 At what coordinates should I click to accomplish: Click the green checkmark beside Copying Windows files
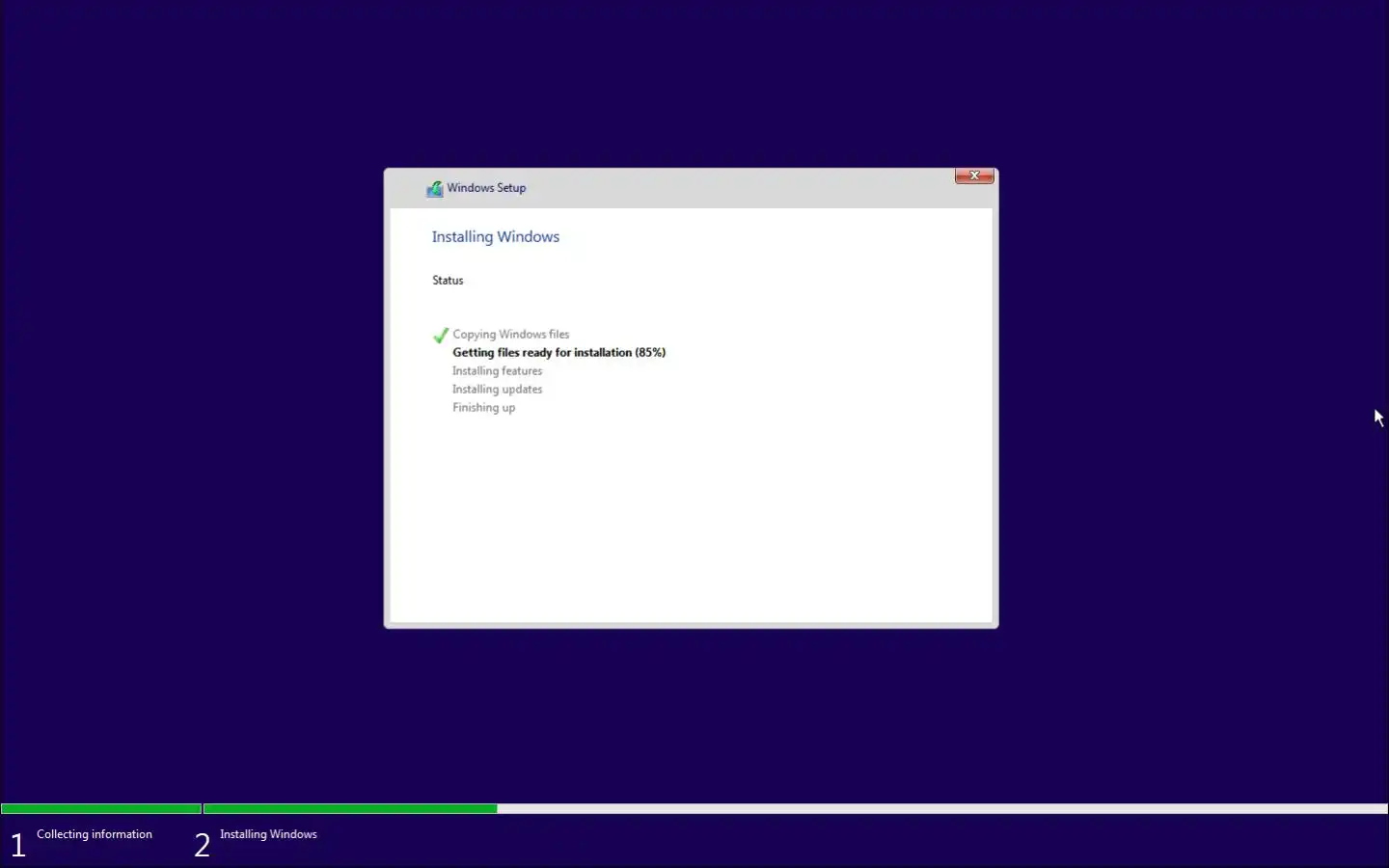[441, 336]
